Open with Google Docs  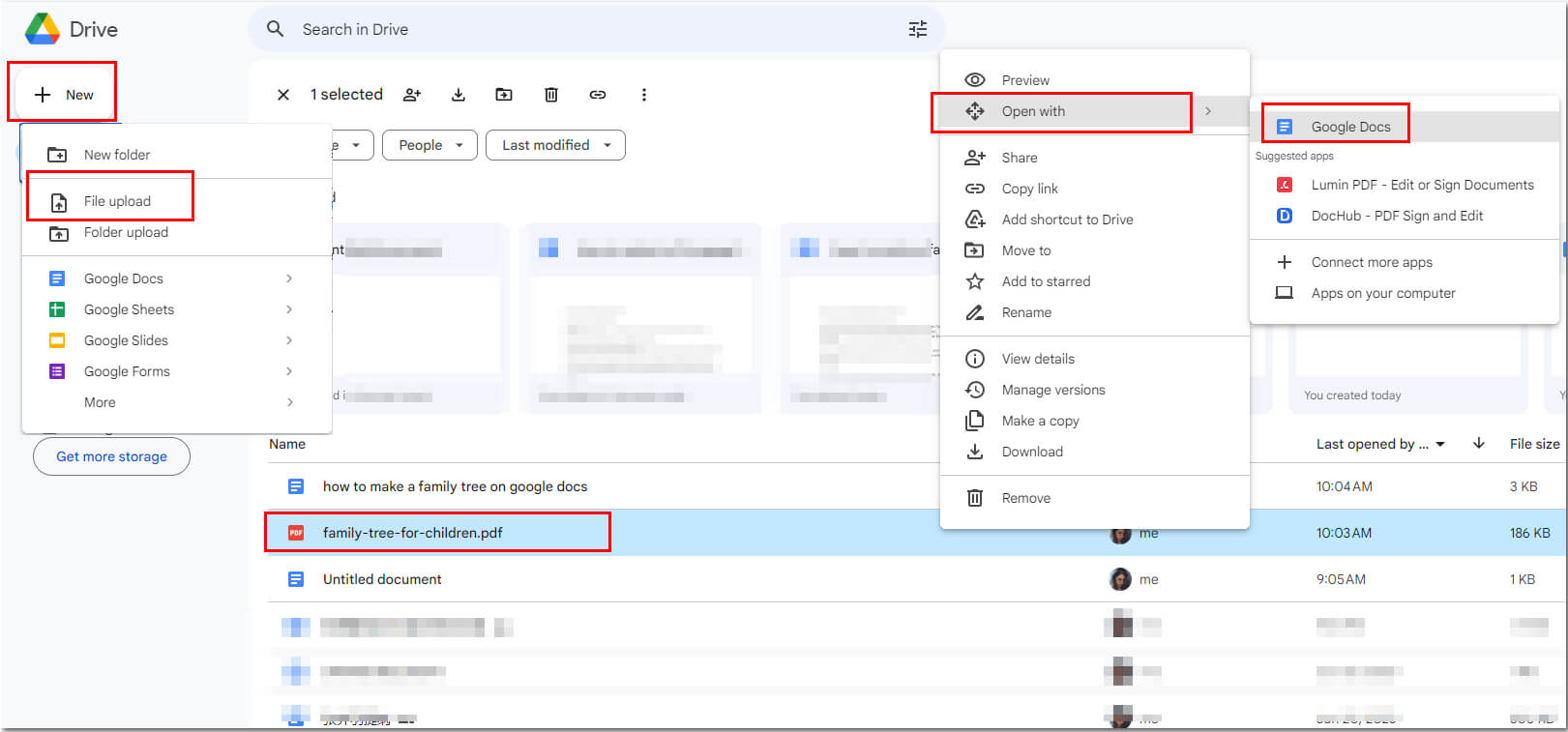tap(1404, 127)
